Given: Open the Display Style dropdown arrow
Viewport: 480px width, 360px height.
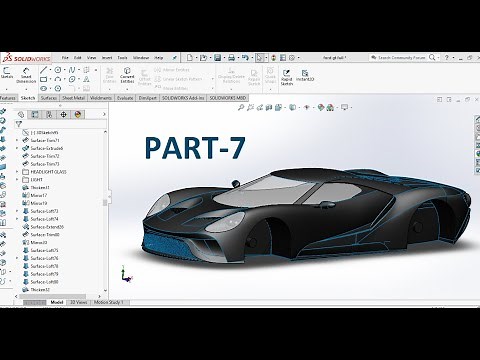Looking at the screenshot, I should coord(299,107).
